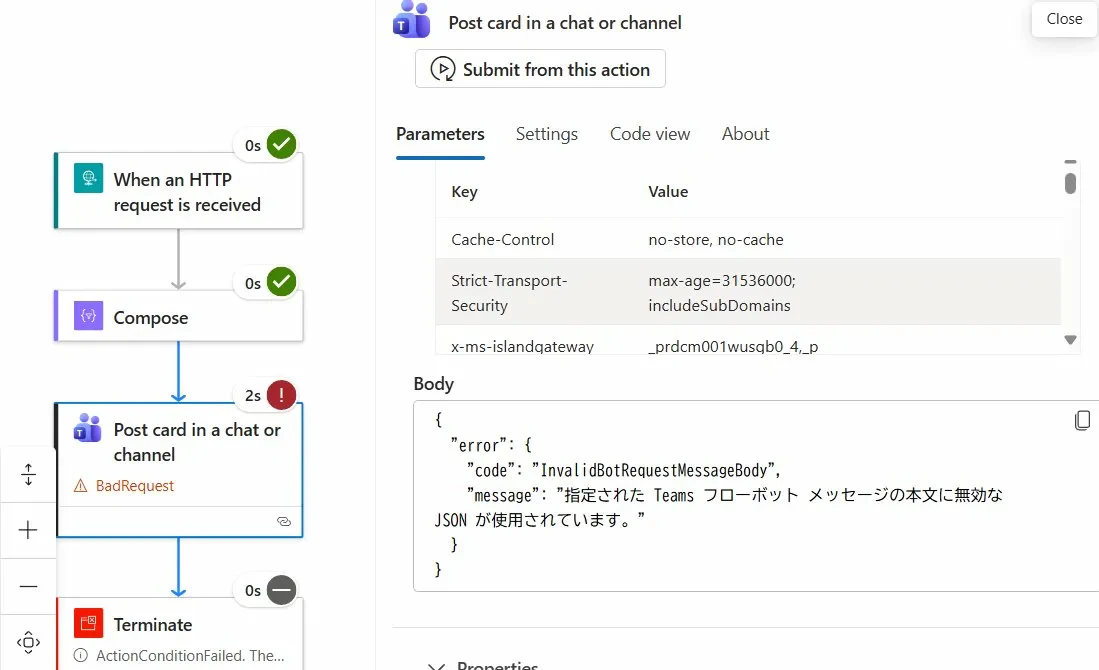Click green success checkmark on HTTP trigger

[x=281, y=144]
